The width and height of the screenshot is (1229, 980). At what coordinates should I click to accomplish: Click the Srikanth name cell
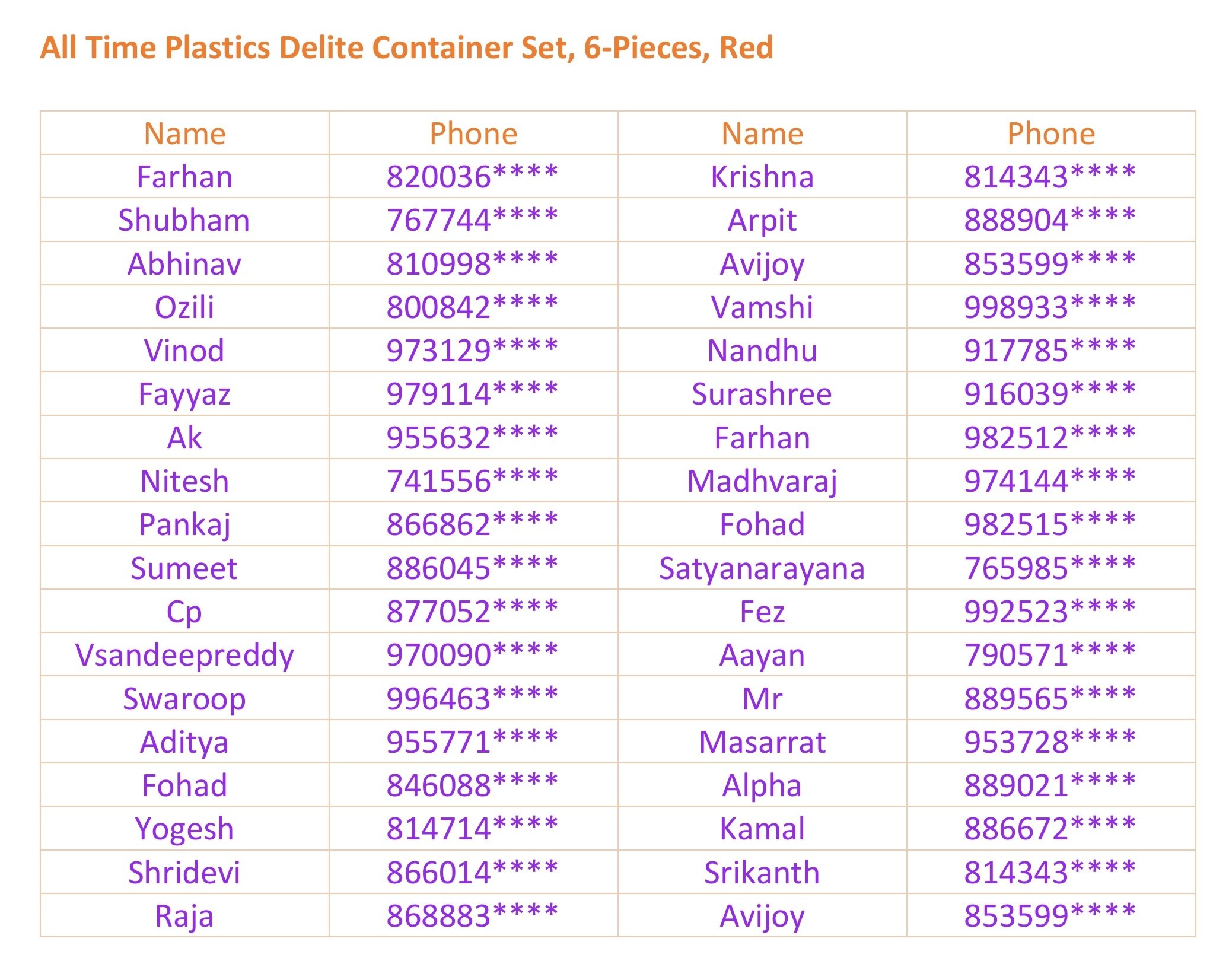[x=762, y=873]
